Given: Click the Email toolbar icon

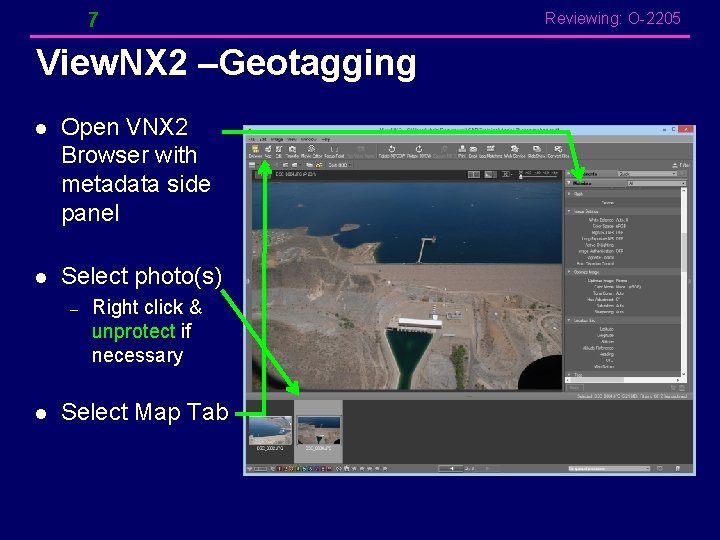Looking at the screenshot, I should [473, 152].
